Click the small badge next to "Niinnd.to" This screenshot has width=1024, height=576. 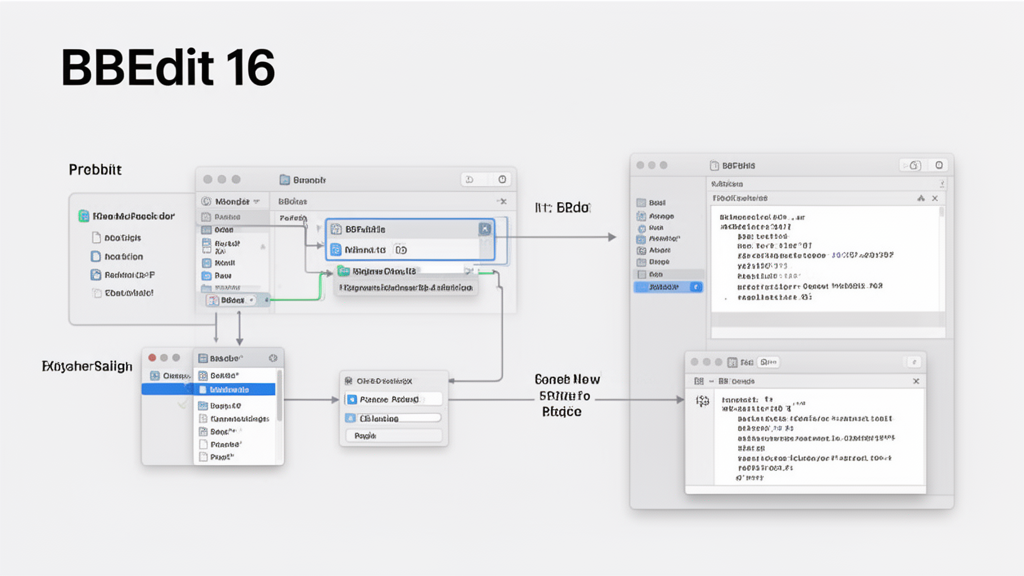click(401, 249)
